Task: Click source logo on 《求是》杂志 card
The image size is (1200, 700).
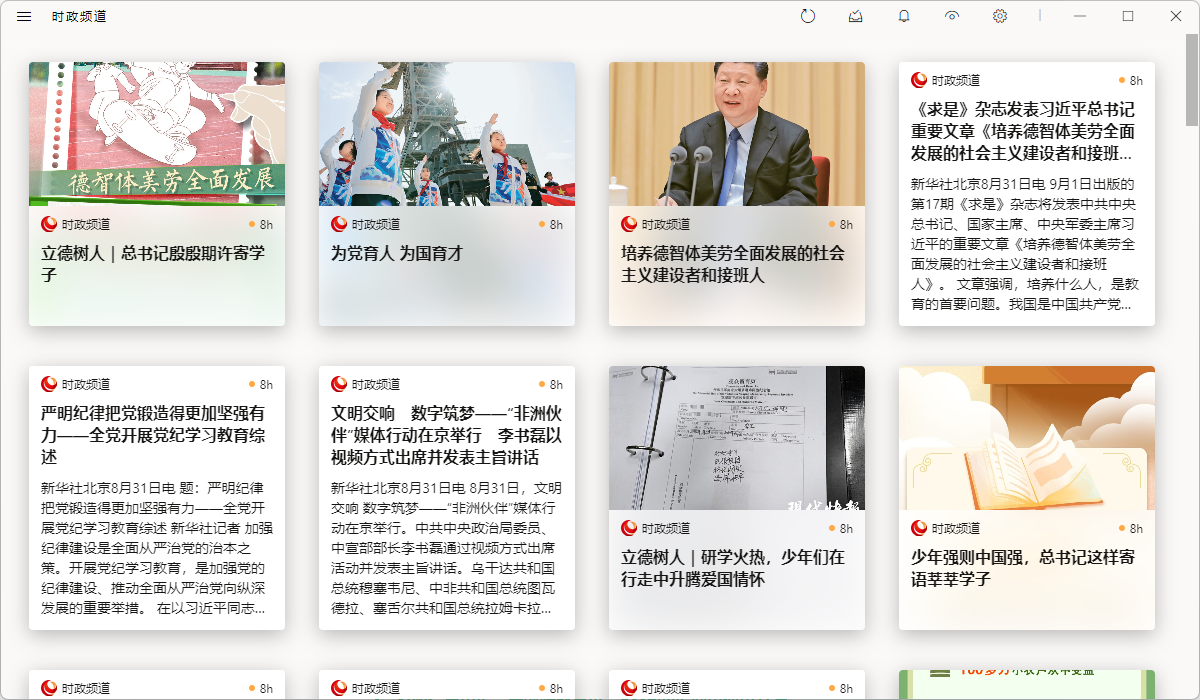Action: pyautogui.click(x=919, y=80)
